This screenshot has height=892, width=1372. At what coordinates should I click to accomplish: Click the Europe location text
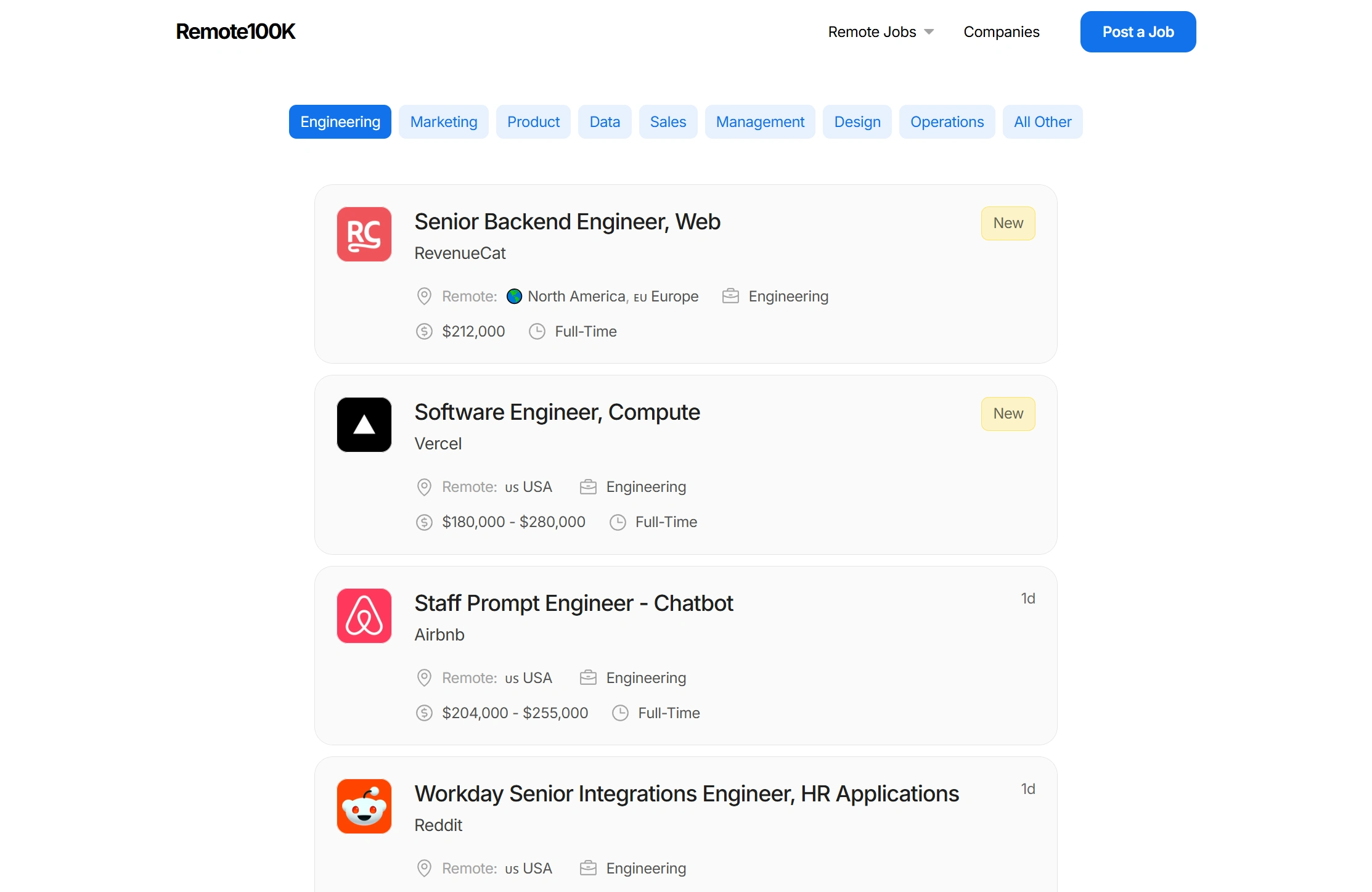pyautogui.click(x=674, y=297)
